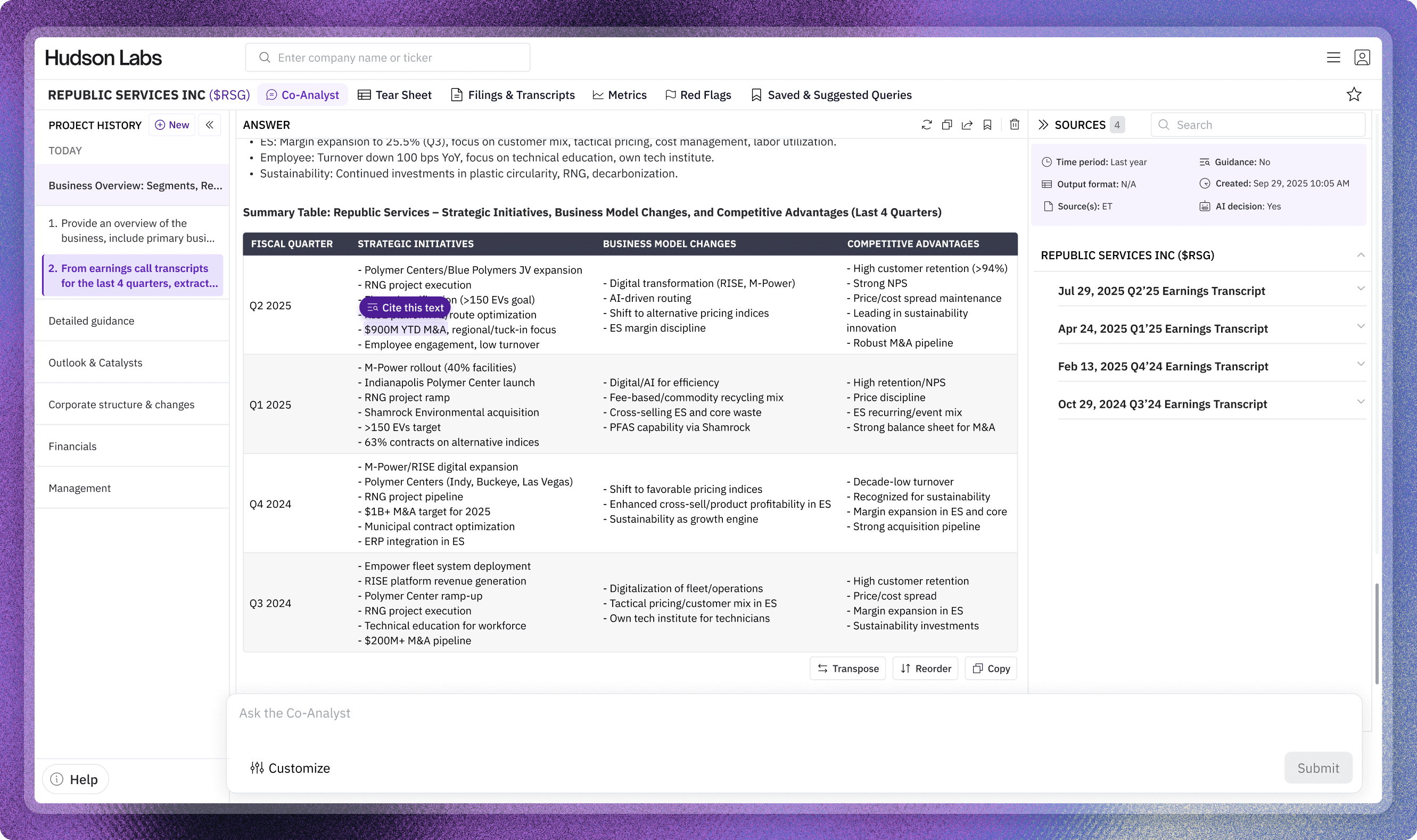The height and width of the screenshot is (840, 1417).
Task: Select Outlook & Catalysts in project history
Action: point(96,363)
